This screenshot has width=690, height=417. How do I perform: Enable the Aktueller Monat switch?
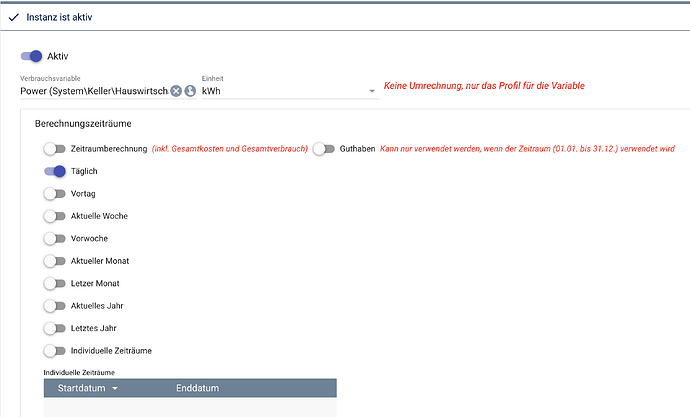[x=55, y=261]
